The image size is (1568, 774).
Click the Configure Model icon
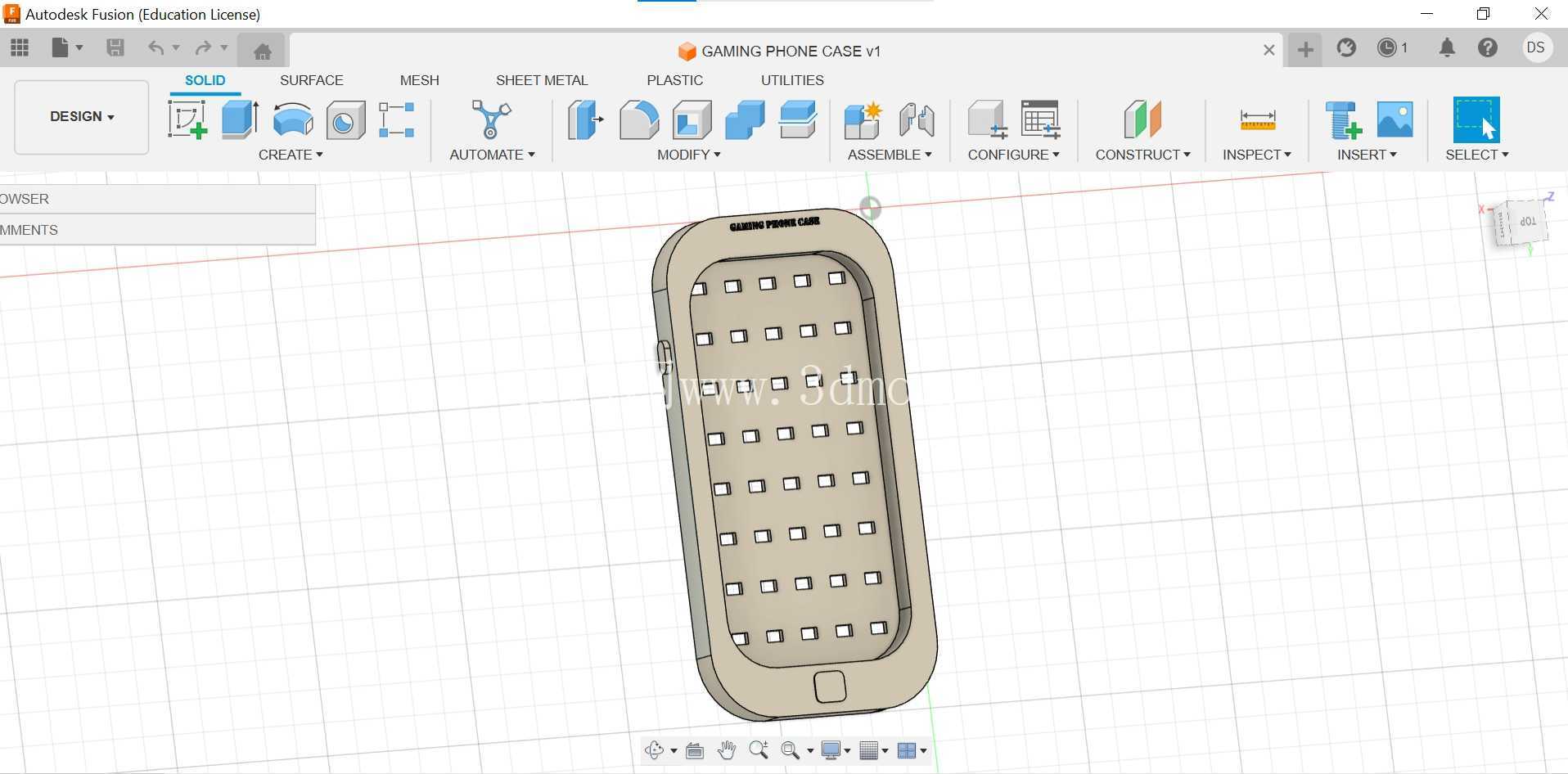pos(987,119)
